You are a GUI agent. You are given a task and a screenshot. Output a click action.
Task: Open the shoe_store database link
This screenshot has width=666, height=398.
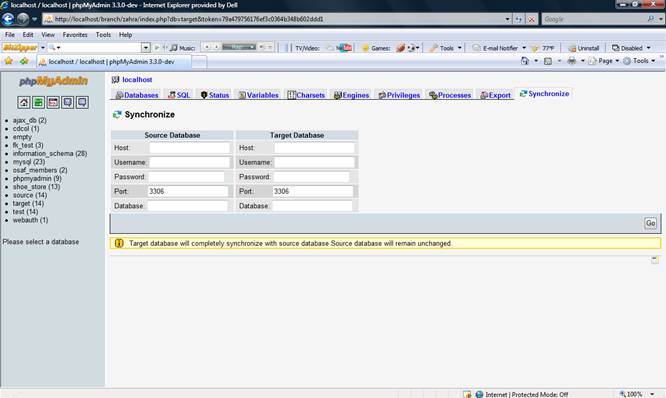click(36, 187)
